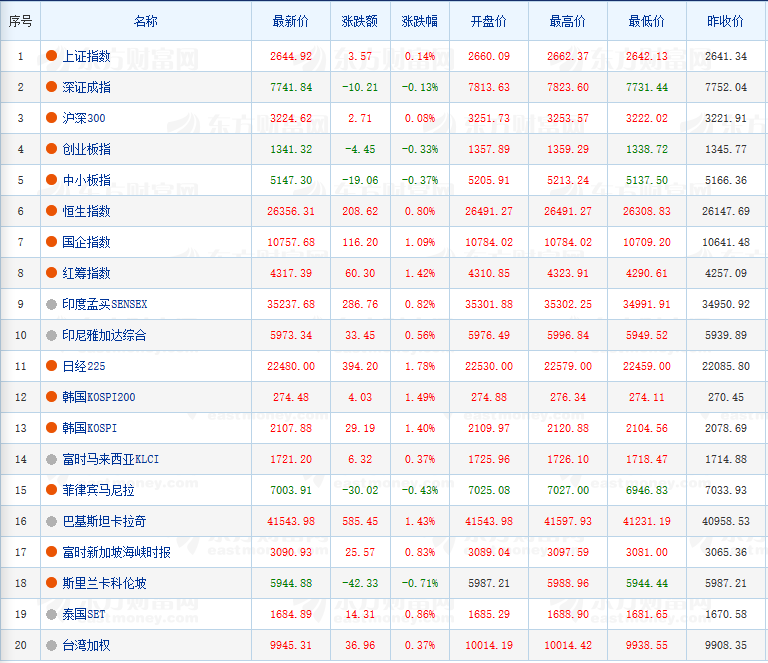Open the 斯里兰卡科伦坡 link
The width and height of the screenshot is (768, 663).
pyautogui.click(x=104, y=583)
